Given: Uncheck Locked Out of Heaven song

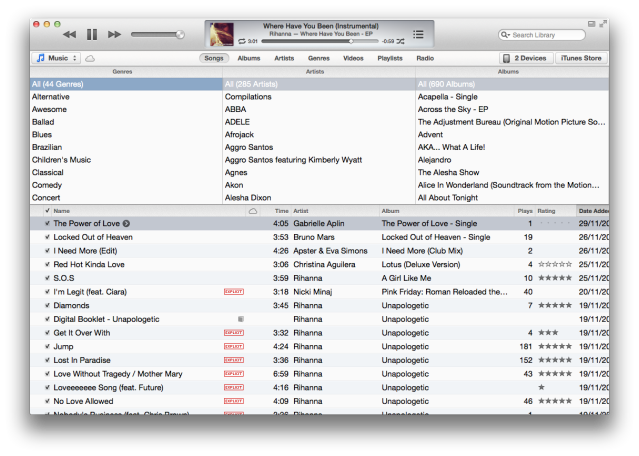Looking at the screenshot, I should click(47, 237).
